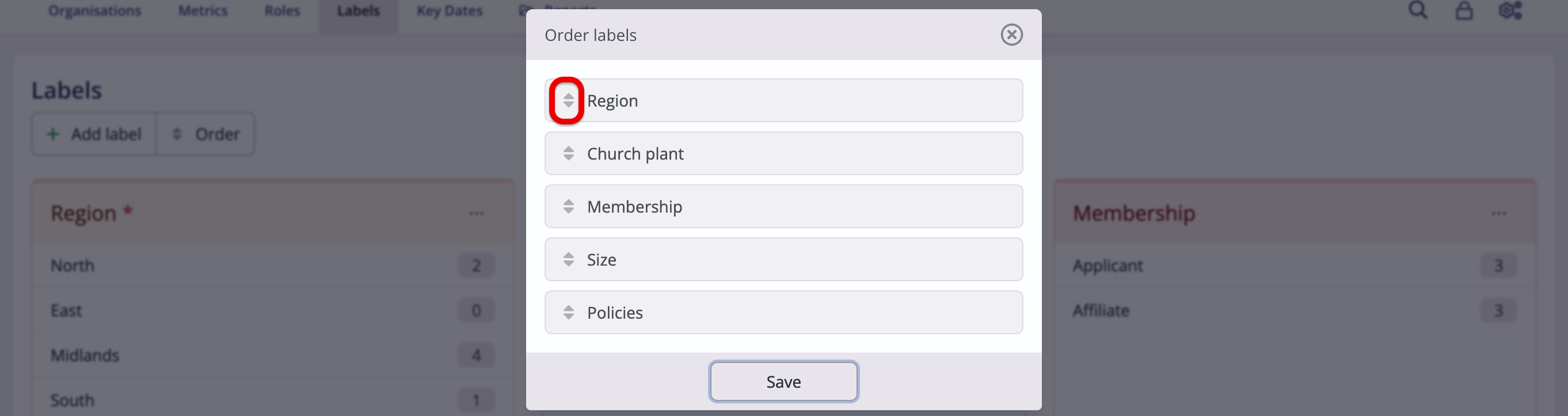This screenshot has height=416, width=1568.
Task: Click the reorder handle beside Church plant
Action: click(x=569, y=153)
